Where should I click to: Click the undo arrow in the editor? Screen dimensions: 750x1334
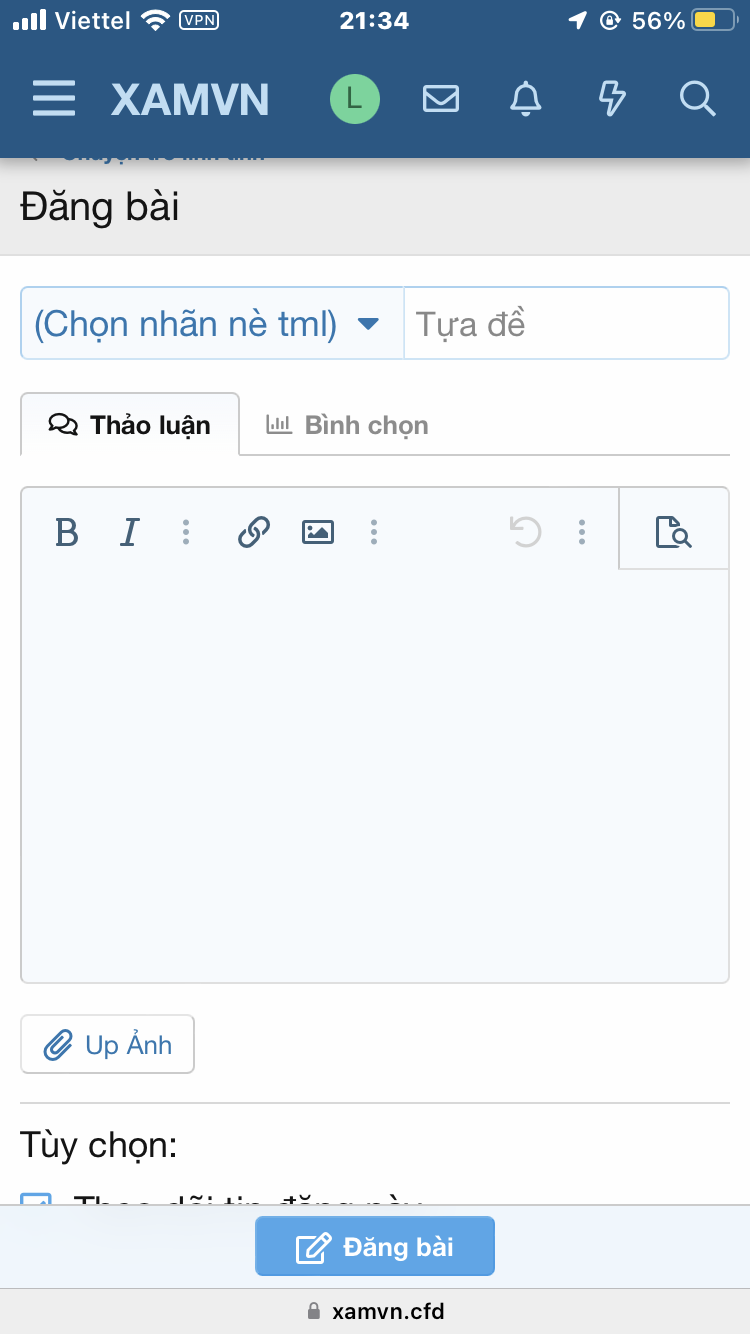pos(525,532)
